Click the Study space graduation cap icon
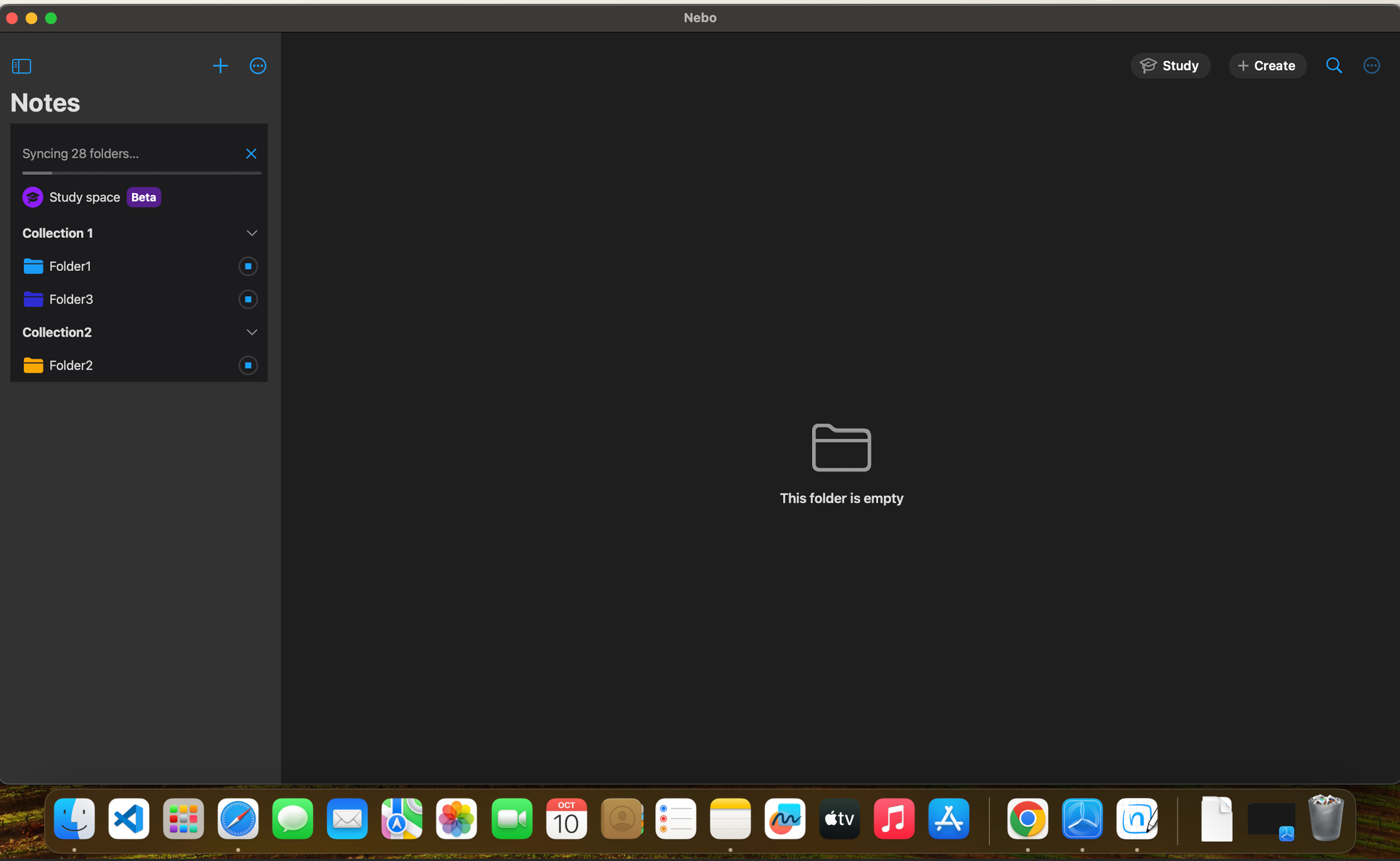 32,197
